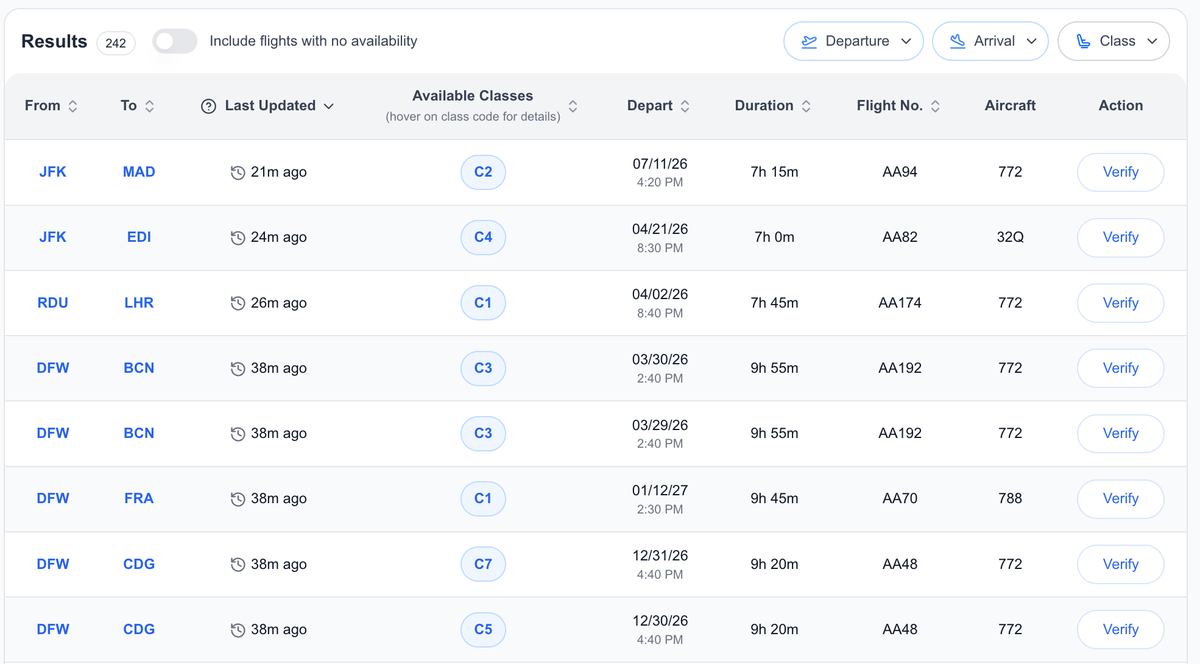Sort the table by Duration column
Viewport: 1200px width, 664px height.
(773, 105)
